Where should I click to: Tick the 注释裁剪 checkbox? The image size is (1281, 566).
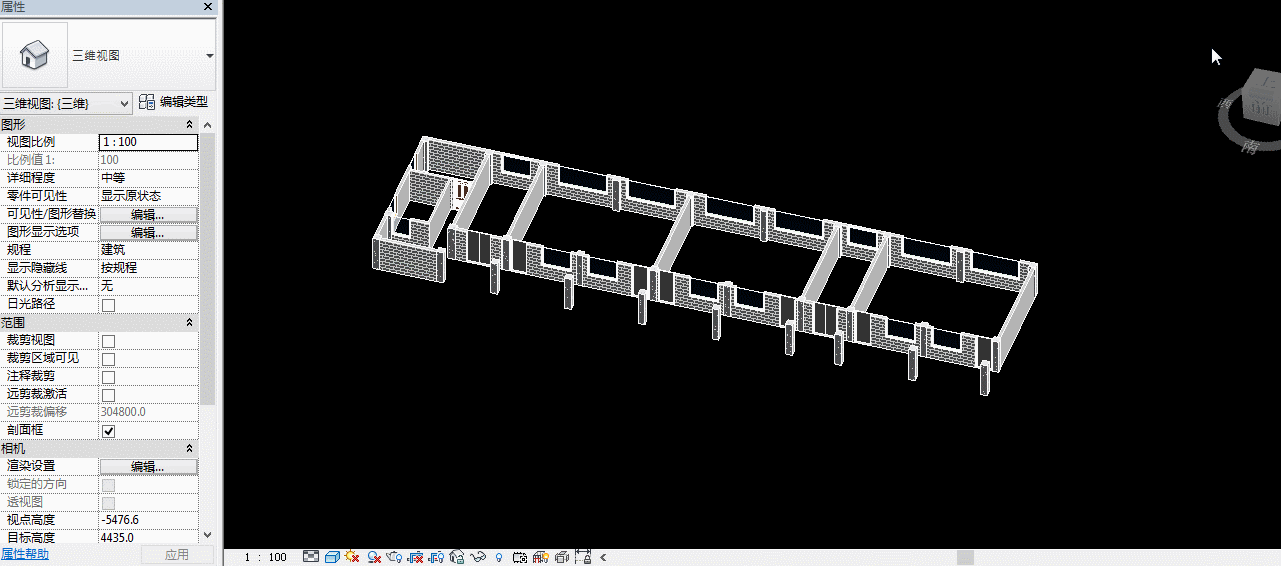tap(108, 377)
